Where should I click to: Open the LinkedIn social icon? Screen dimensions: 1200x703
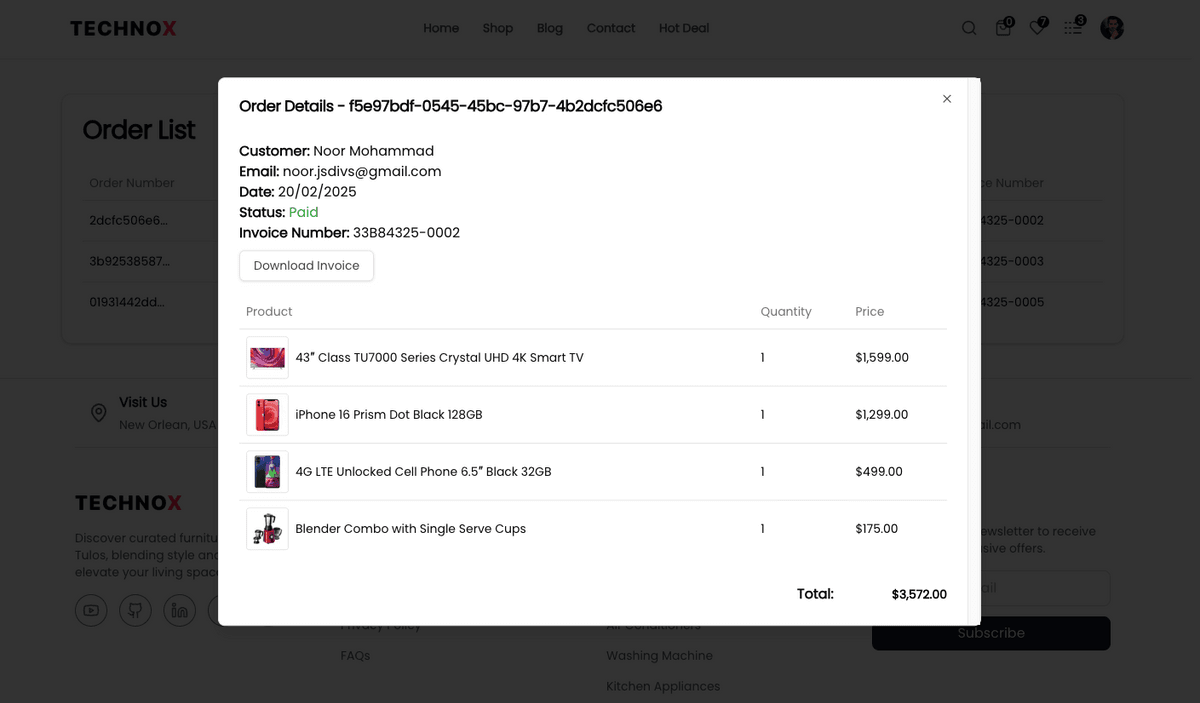tap(180, 610)
